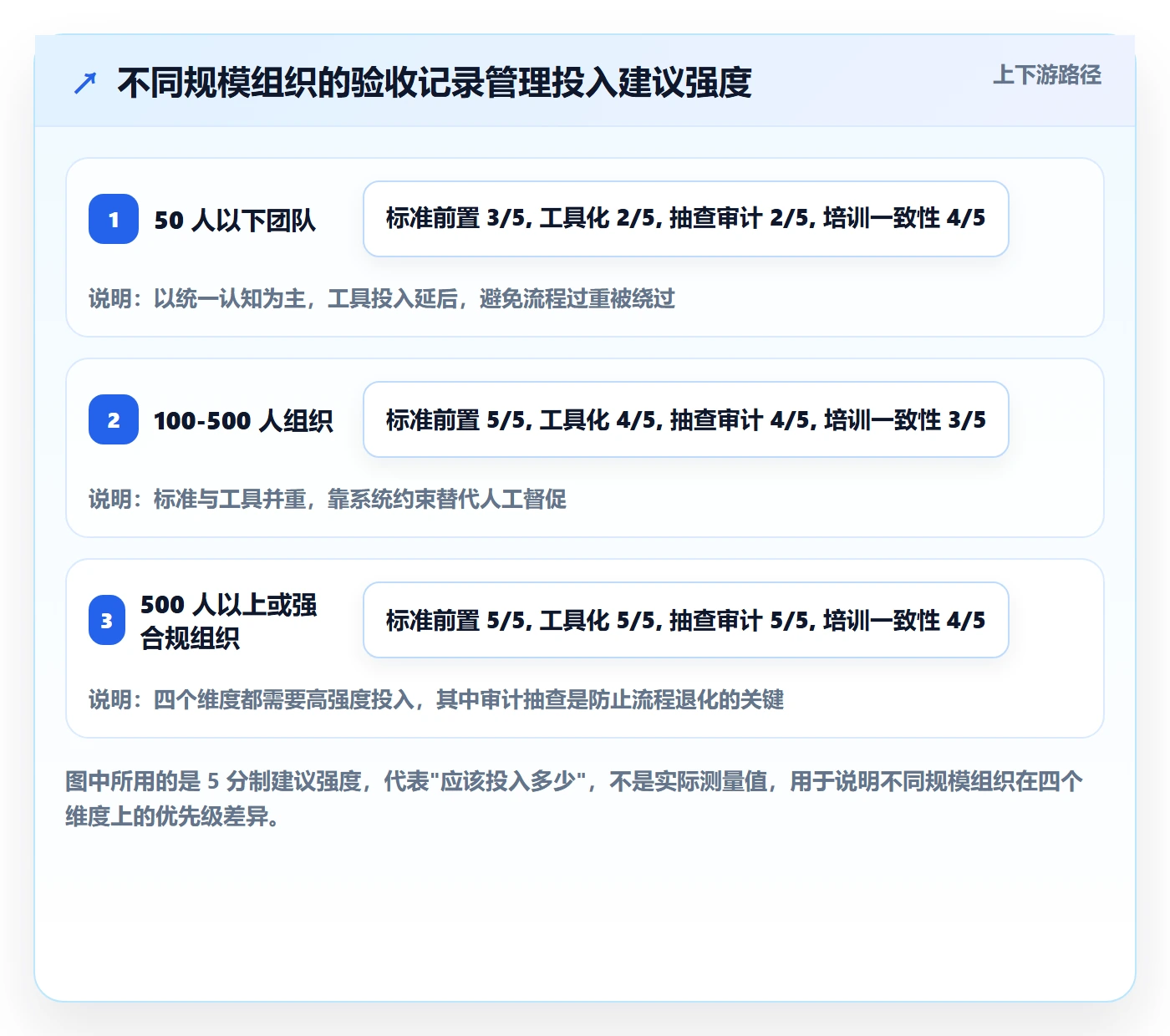Screen dimensions: 1170x1036
Task: Click the number 2 badge
Action: tap(114, 419)
